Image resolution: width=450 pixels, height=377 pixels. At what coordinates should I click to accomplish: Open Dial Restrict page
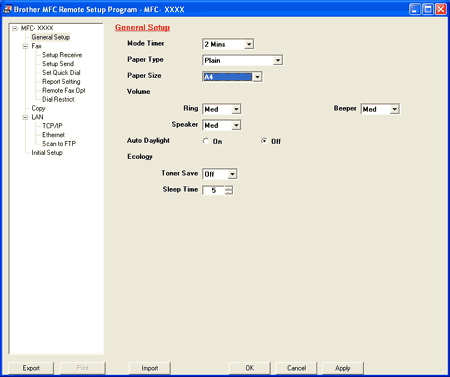pos(58,99)
